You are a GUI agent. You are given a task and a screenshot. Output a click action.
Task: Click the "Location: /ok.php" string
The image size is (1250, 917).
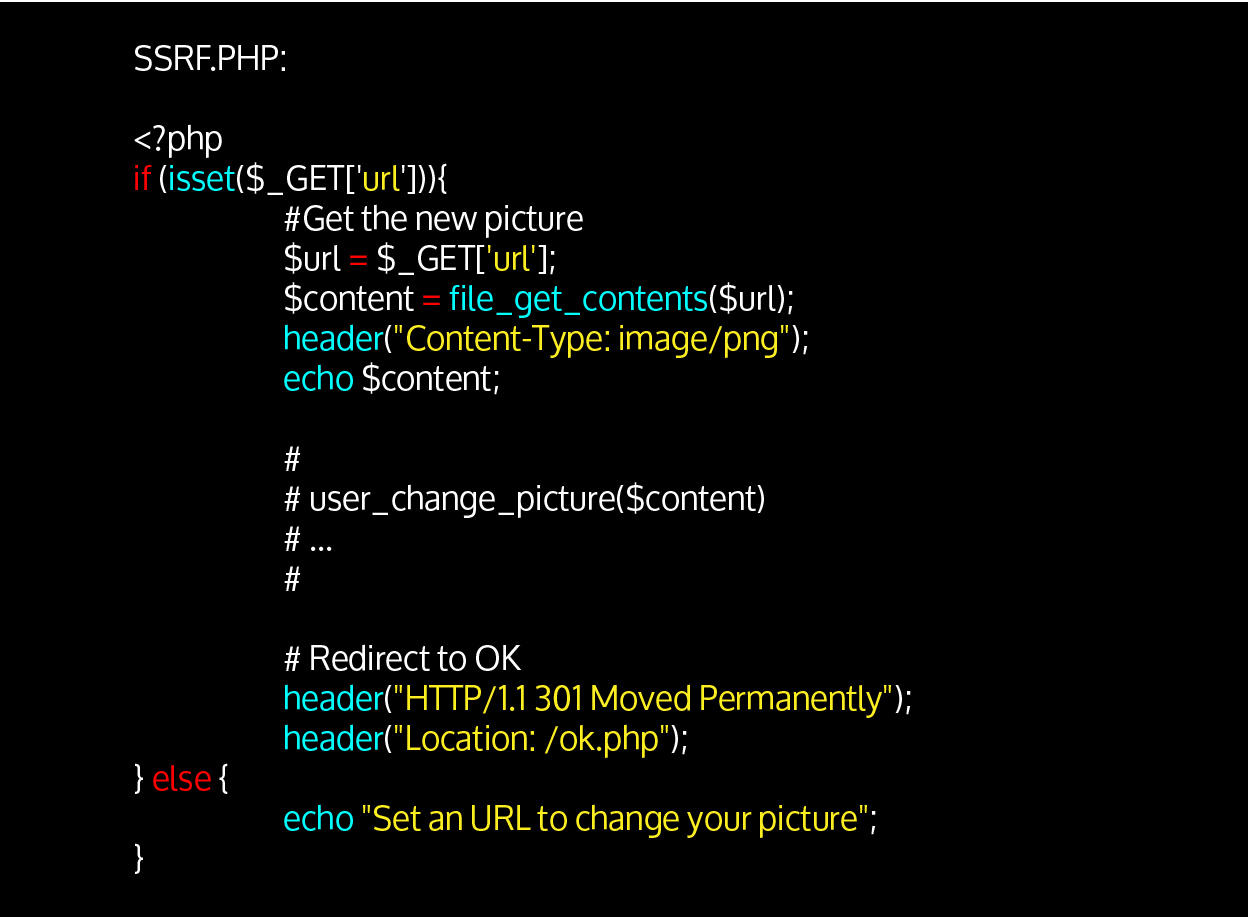(530, 738)
